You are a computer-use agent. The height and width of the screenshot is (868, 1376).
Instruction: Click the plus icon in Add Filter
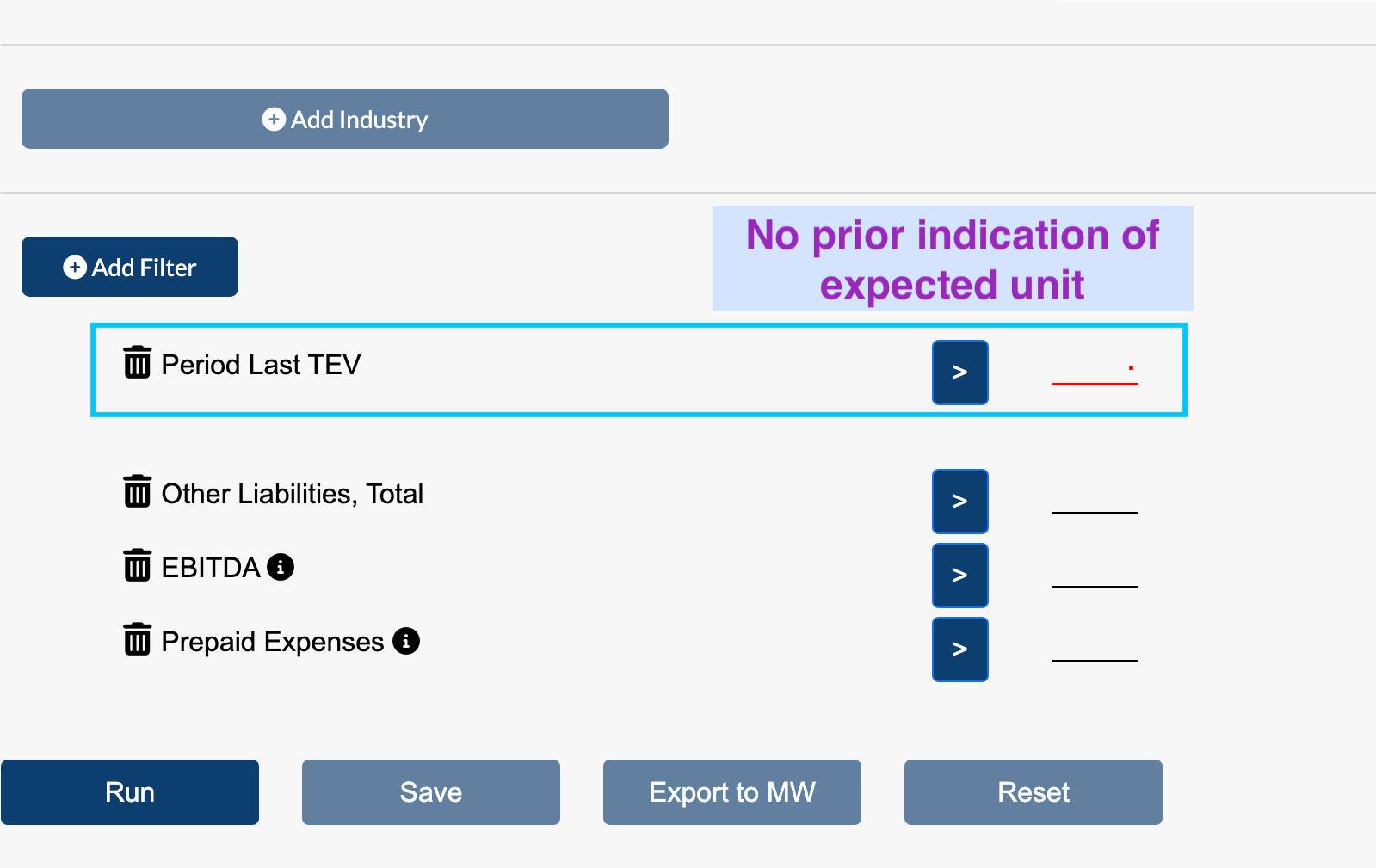pyautogui.click(x=75, y=267)
